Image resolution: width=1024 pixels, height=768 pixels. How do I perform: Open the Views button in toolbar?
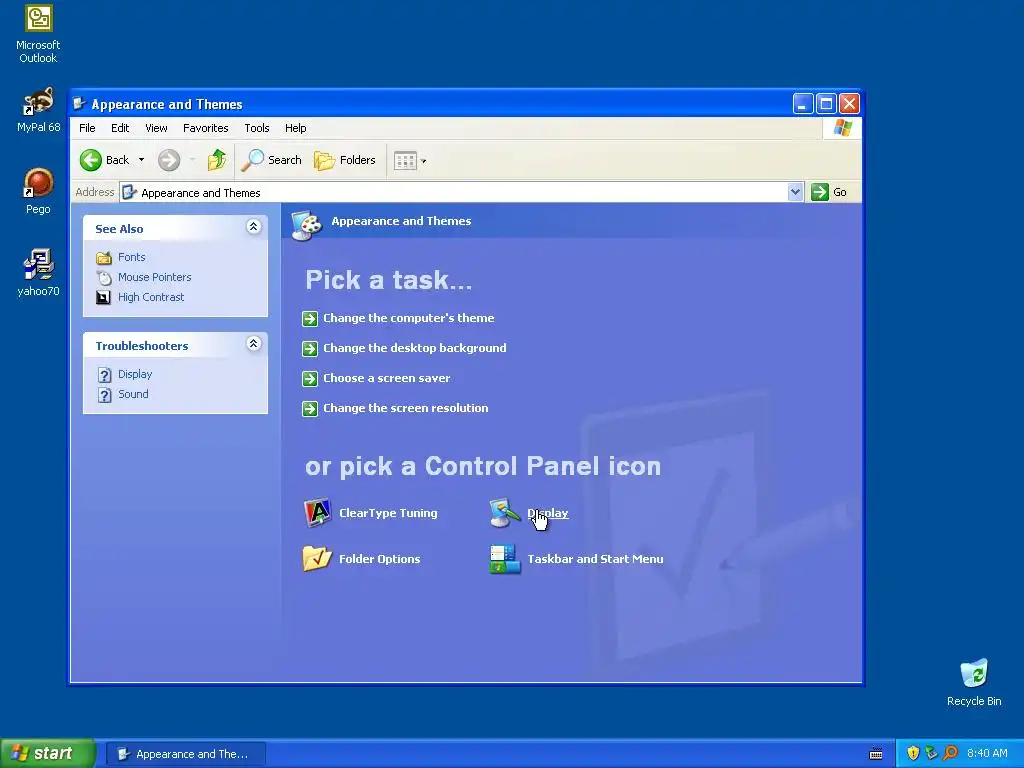(405, 161)
